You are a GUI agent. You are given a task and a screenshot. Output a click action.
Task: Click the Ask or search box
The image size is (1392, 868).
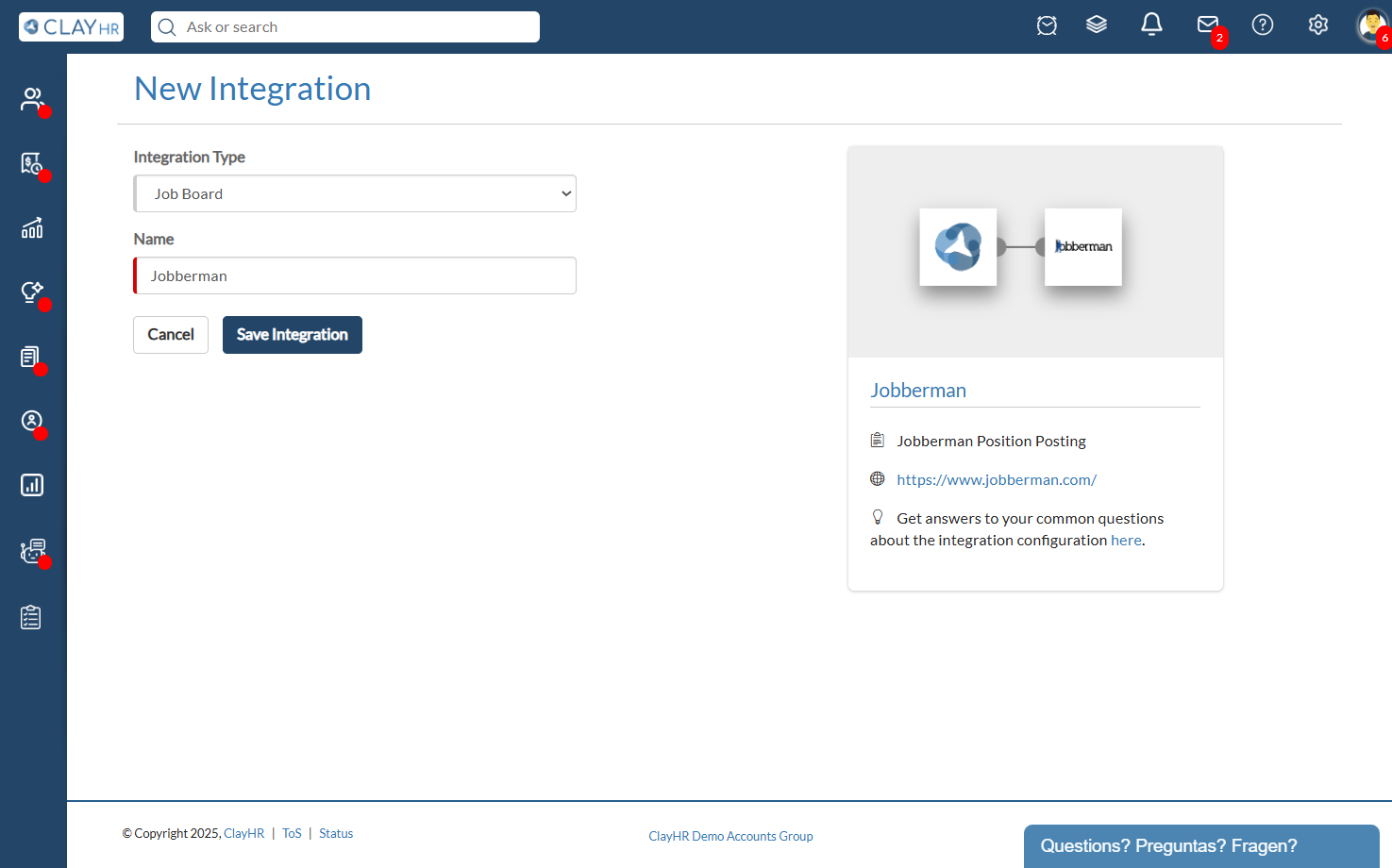coord(345,27)
